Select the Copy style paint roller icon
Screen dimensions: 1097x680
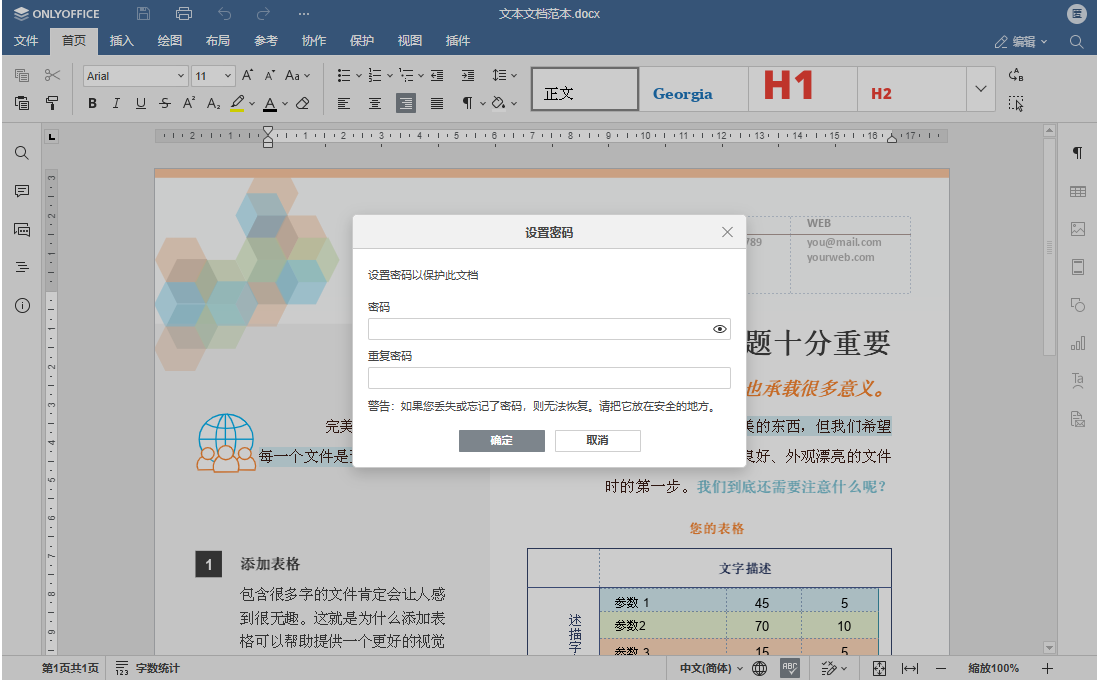[52, 103]
